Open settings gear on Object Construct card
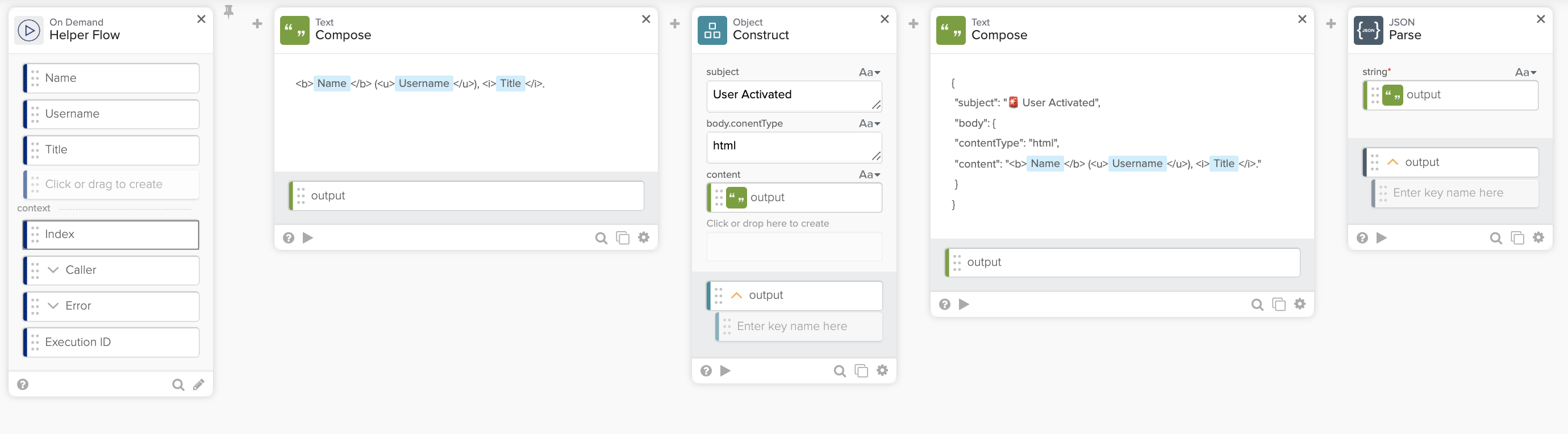 [883, 371]
